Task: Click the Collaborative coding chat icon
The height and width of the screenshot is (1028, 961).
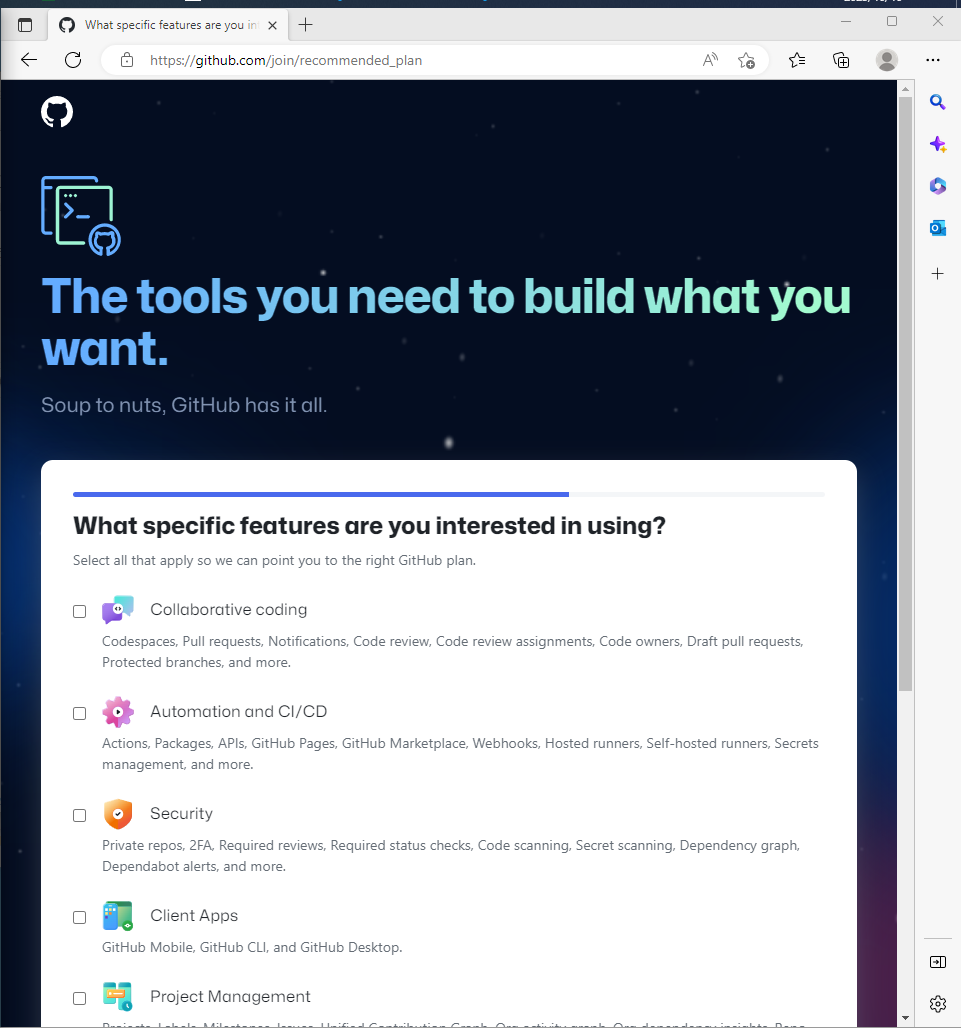Action: coord(117,608)
